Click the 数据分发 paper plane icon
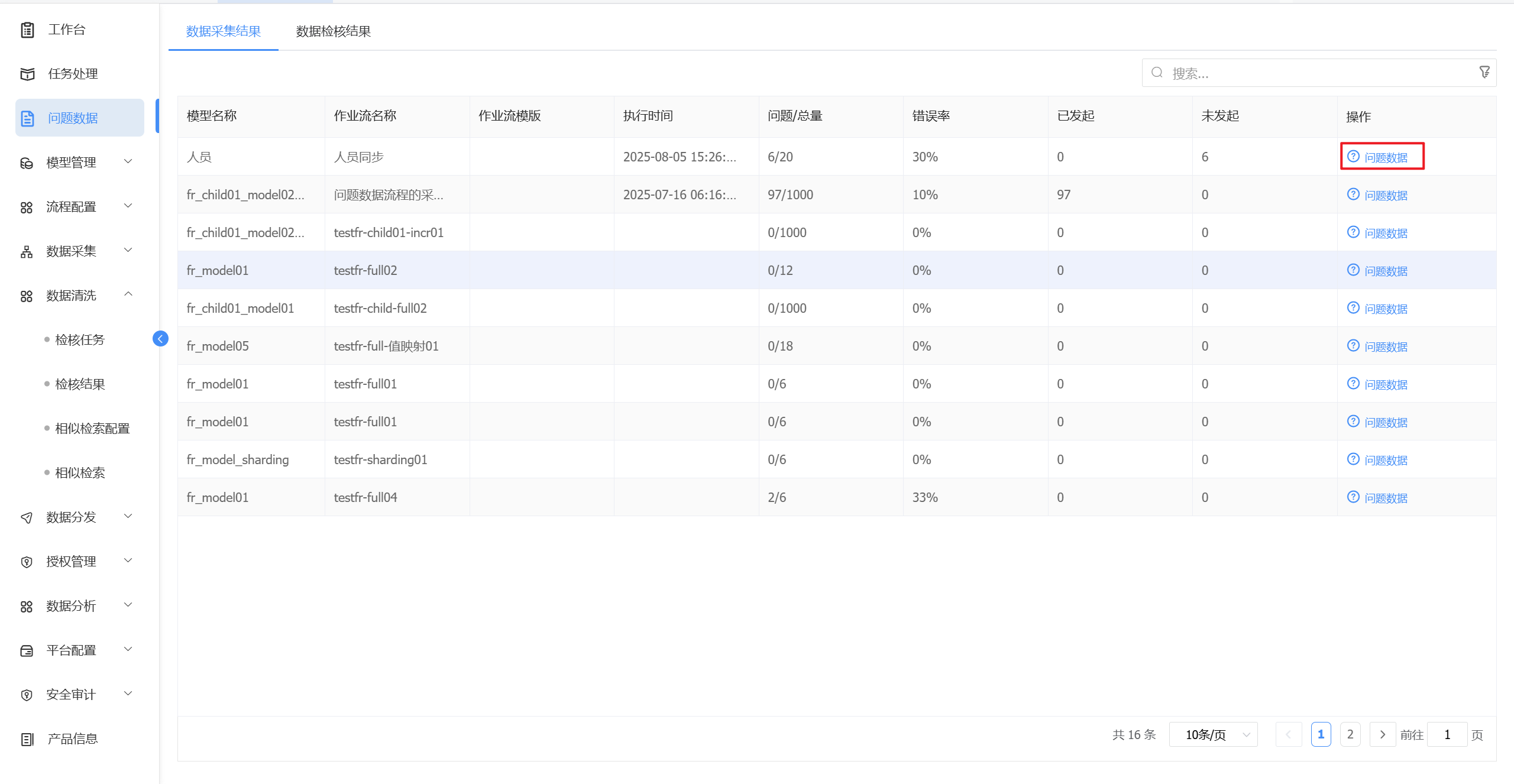The height and width of the screenshot is (784, 1514). (27, 517)
